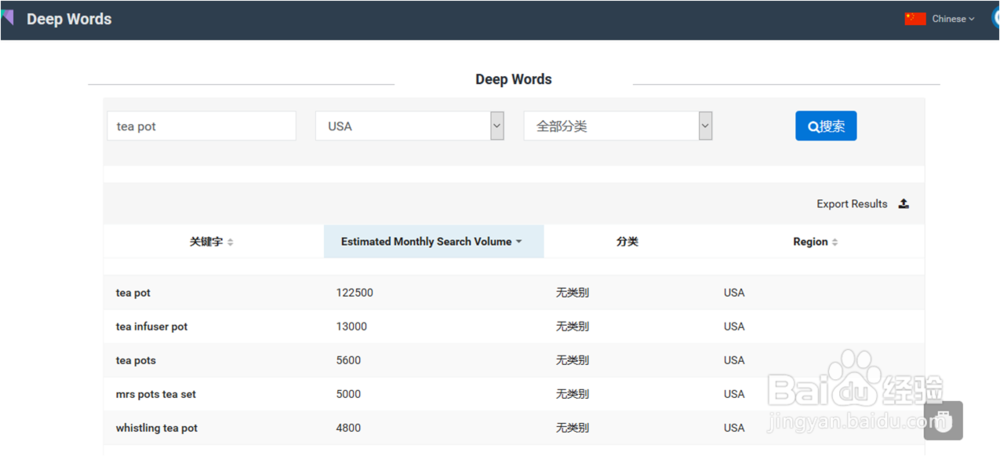Click the Chinese flag icon
Screen dimensions: 1000x456
click(915, 18)
